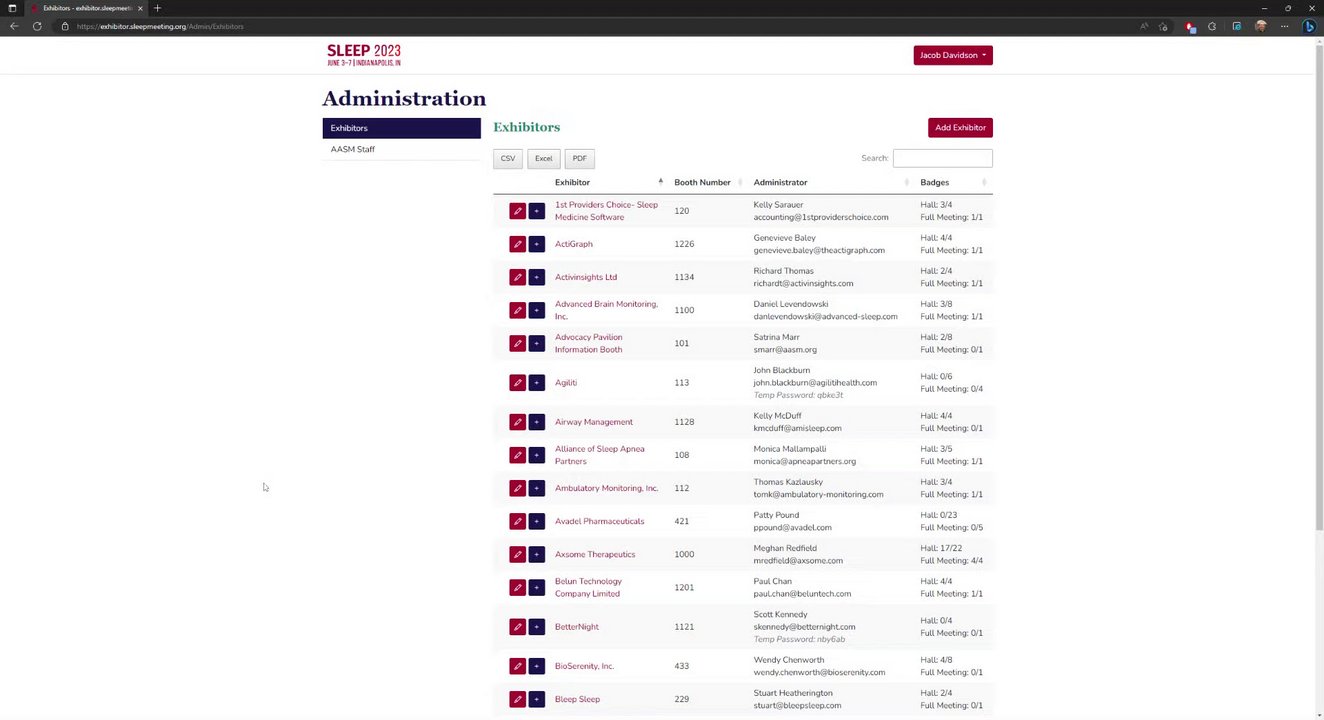This screenshot has width=1324, height=720.
Task: Sort the table by Administrator column
Action: 780,182
